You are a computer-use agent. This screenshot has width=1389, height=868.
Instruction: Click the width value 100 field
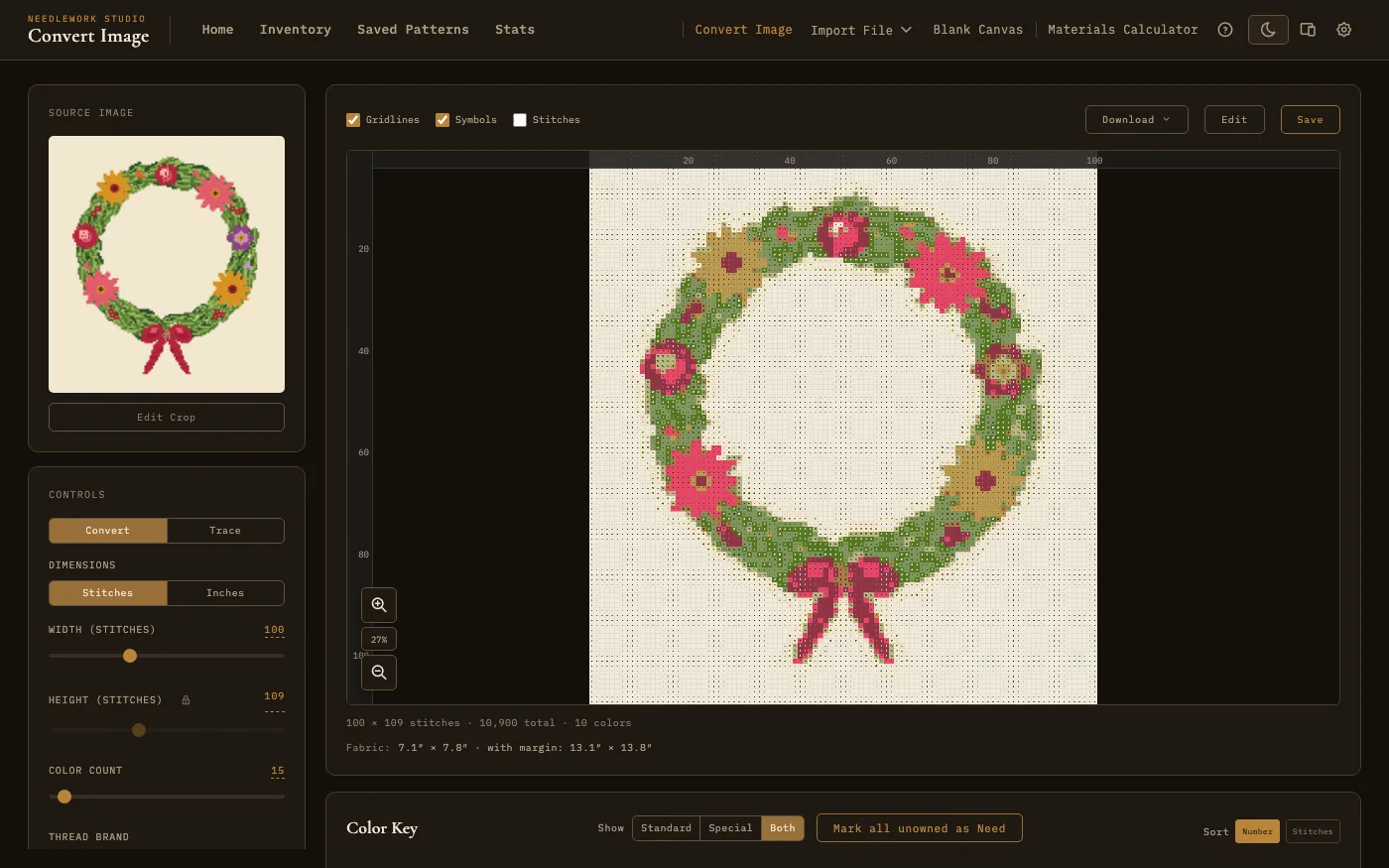274,630
